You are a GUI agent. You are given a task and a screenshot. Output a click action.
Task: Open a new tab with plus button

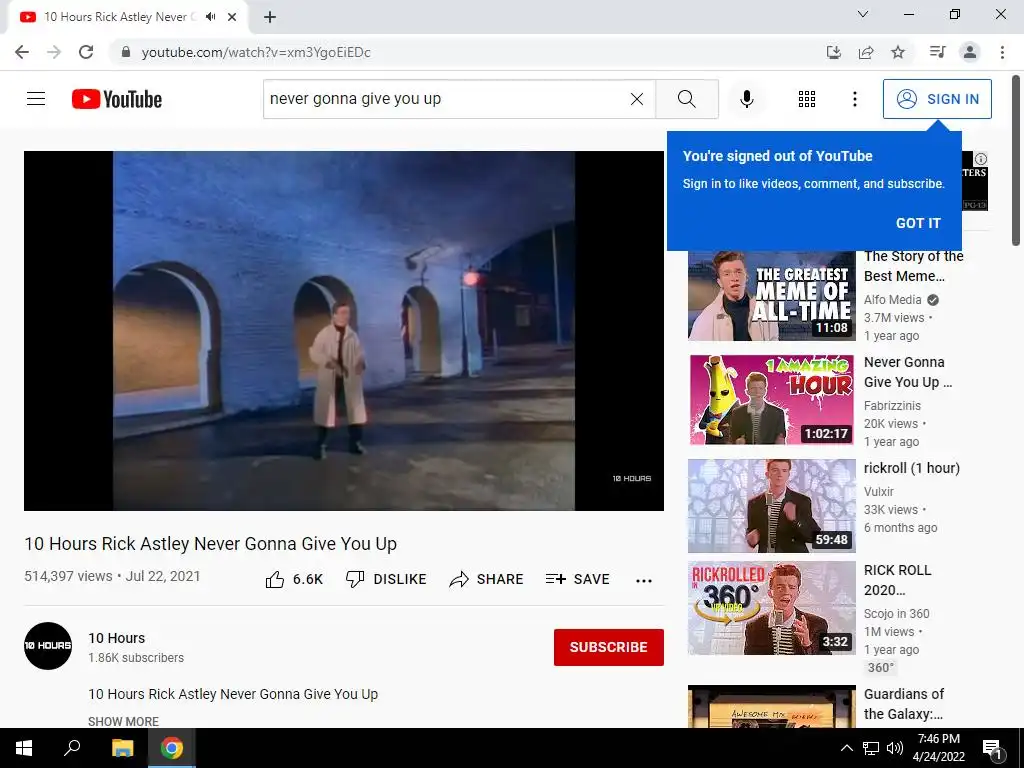(270, 18)
